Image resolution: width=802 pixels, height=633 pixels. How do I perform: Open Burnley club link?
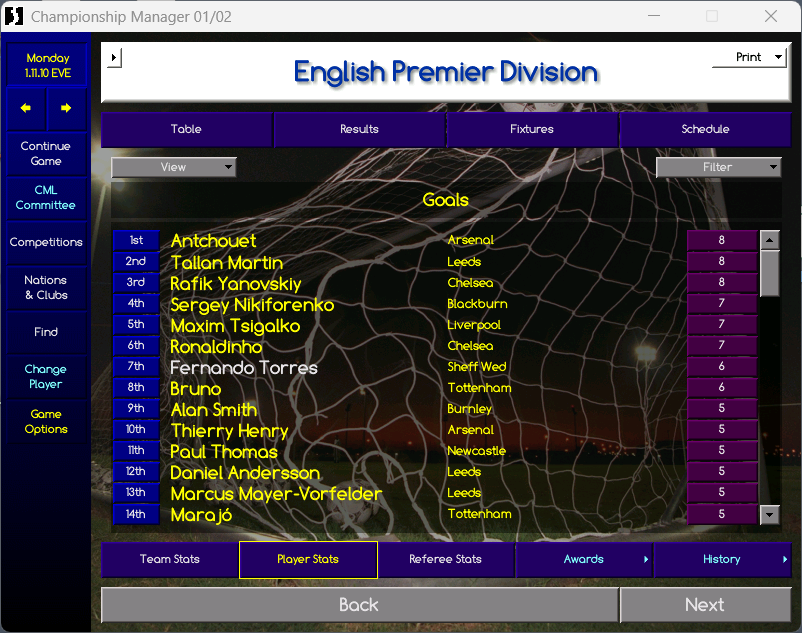470,409
